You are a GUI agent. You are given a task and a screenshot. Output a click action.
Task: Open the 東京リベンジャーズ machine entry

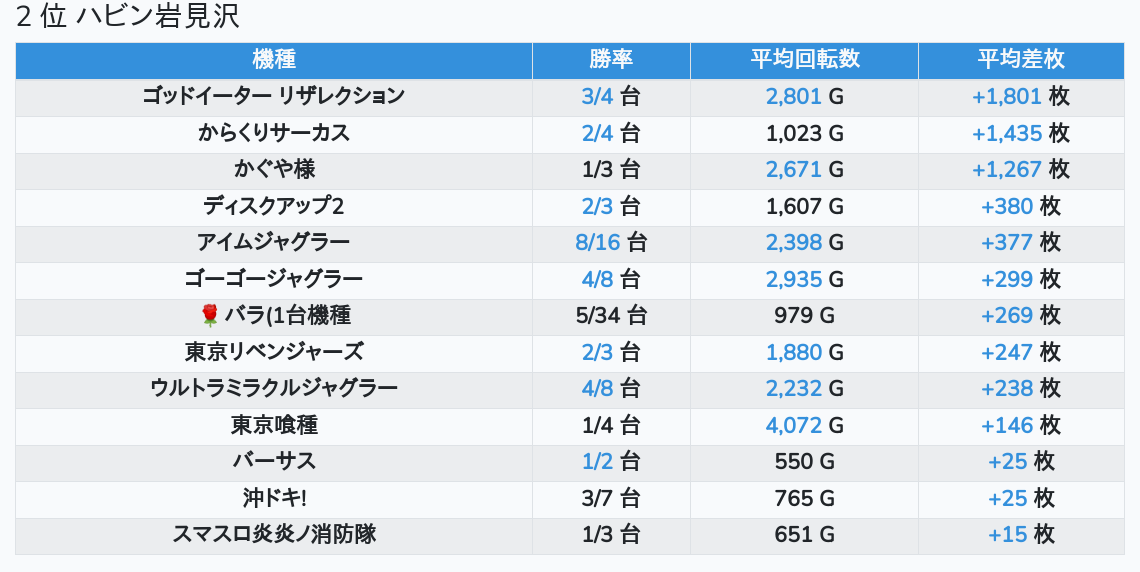(x=273, y=352)
